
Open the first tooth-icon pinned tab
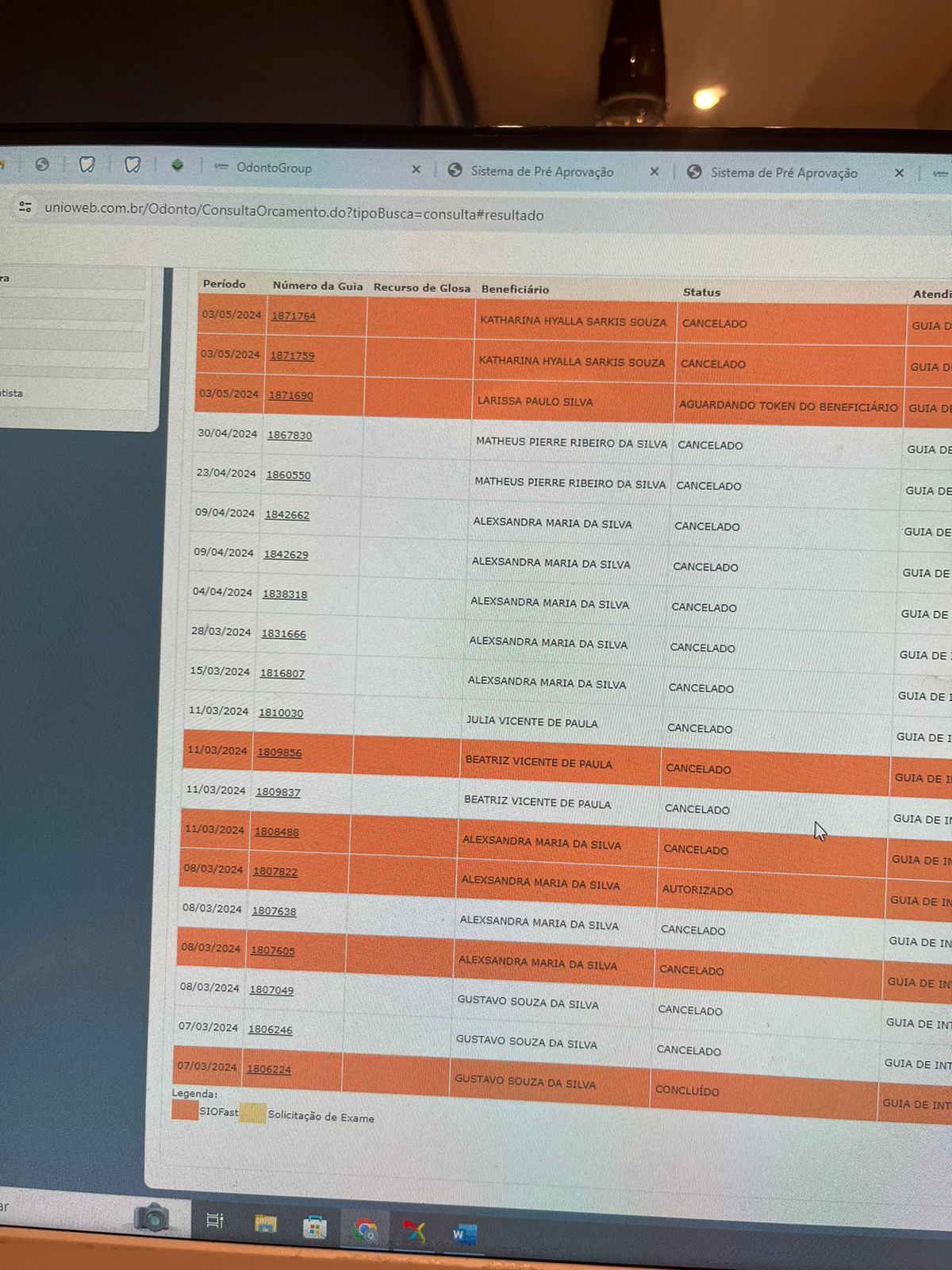tap(87, 164)
